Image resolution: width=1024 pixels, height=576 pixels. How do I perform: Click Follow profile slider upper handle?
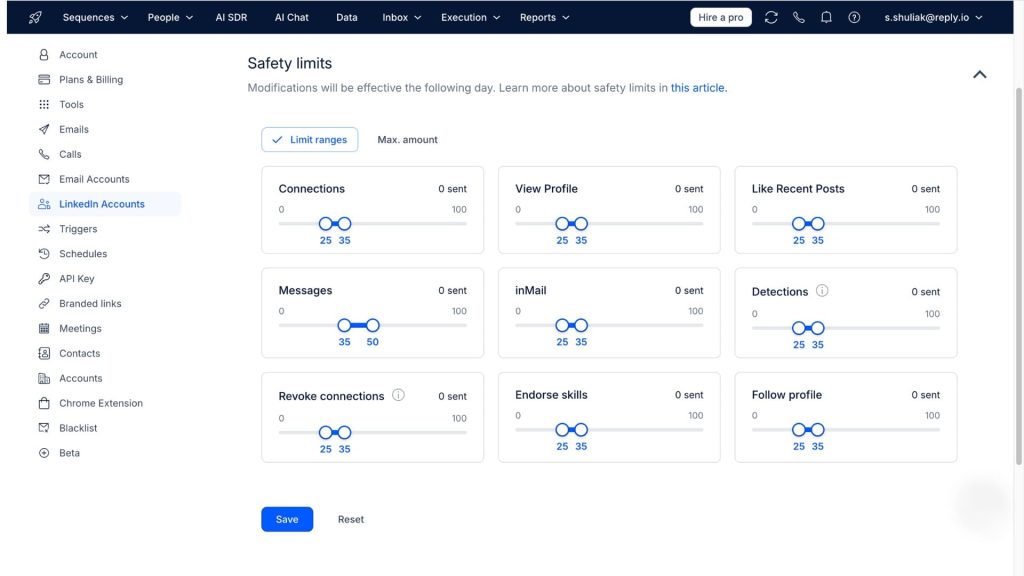coord(818,430)
